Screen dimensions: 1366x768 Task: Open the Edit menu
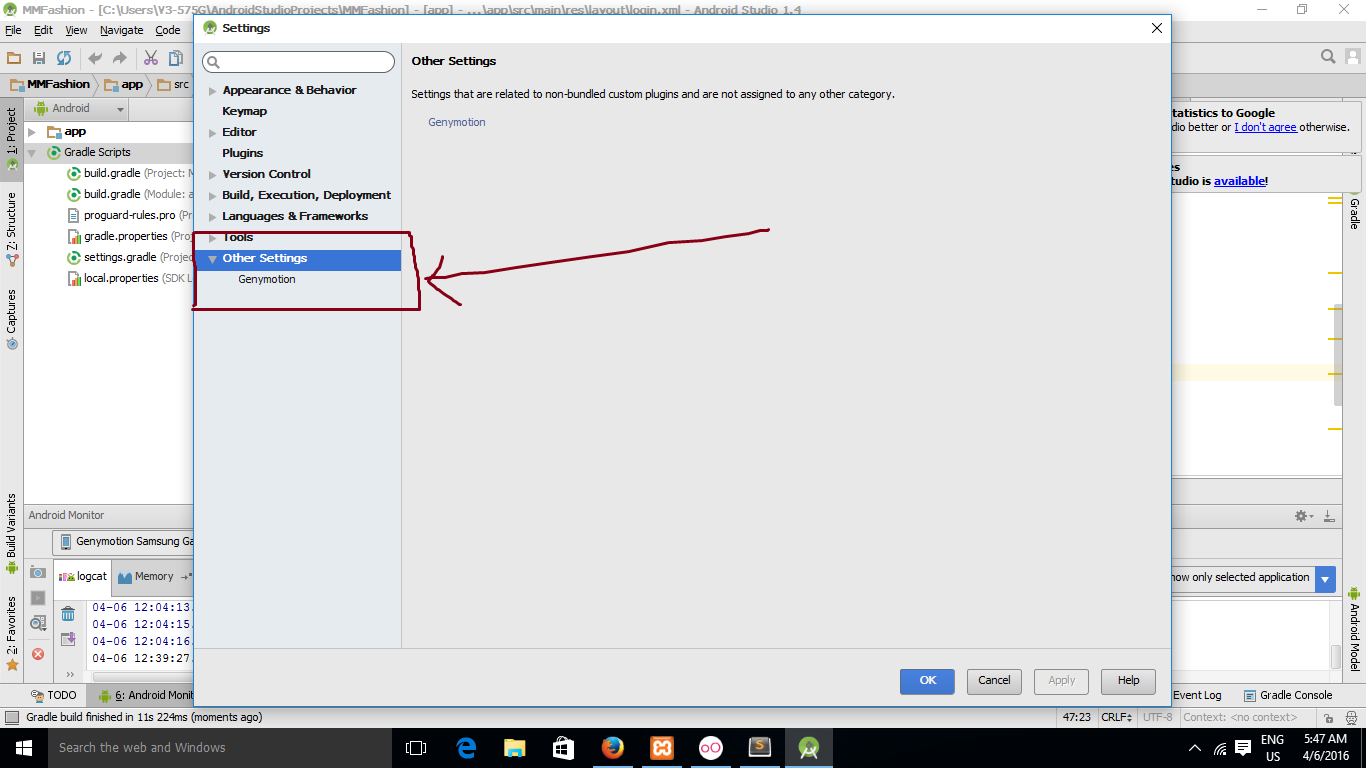click(43, 30)
